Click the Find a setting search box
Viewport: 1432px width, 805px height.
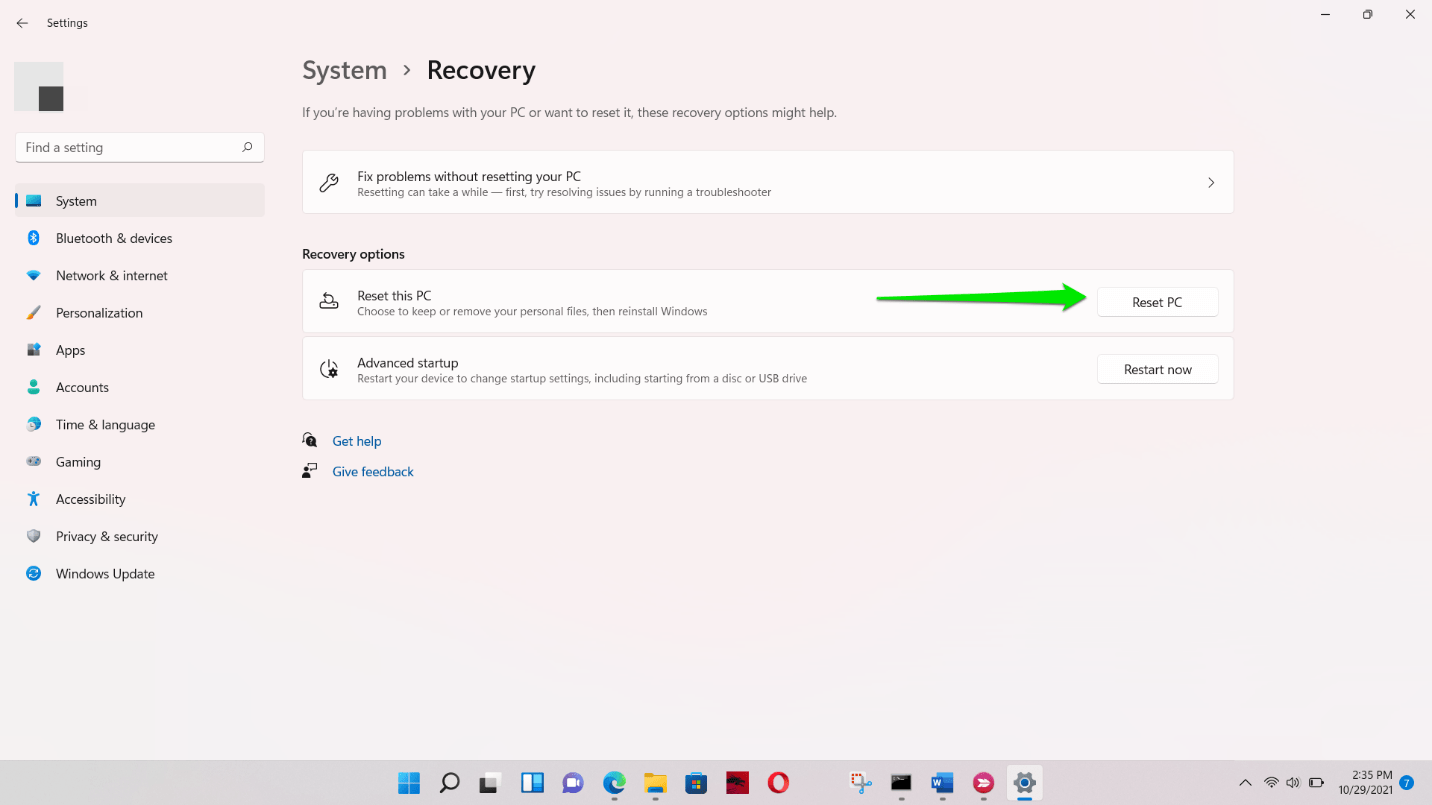139,147
